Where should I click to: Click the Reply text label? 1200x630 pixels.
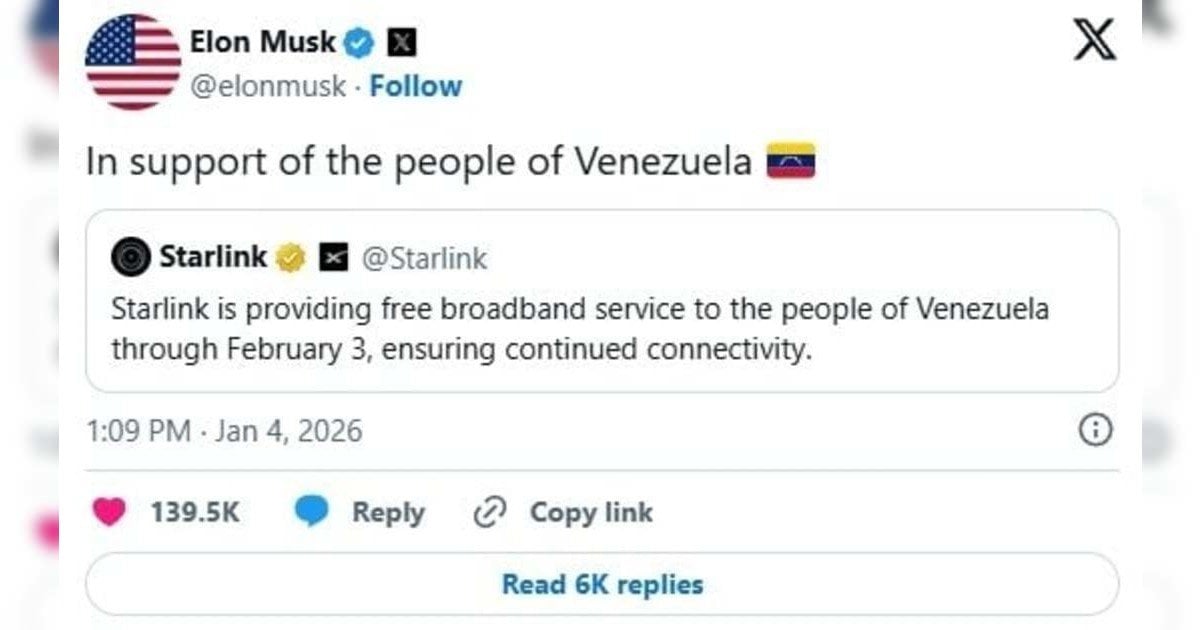(x=388, y=512)
